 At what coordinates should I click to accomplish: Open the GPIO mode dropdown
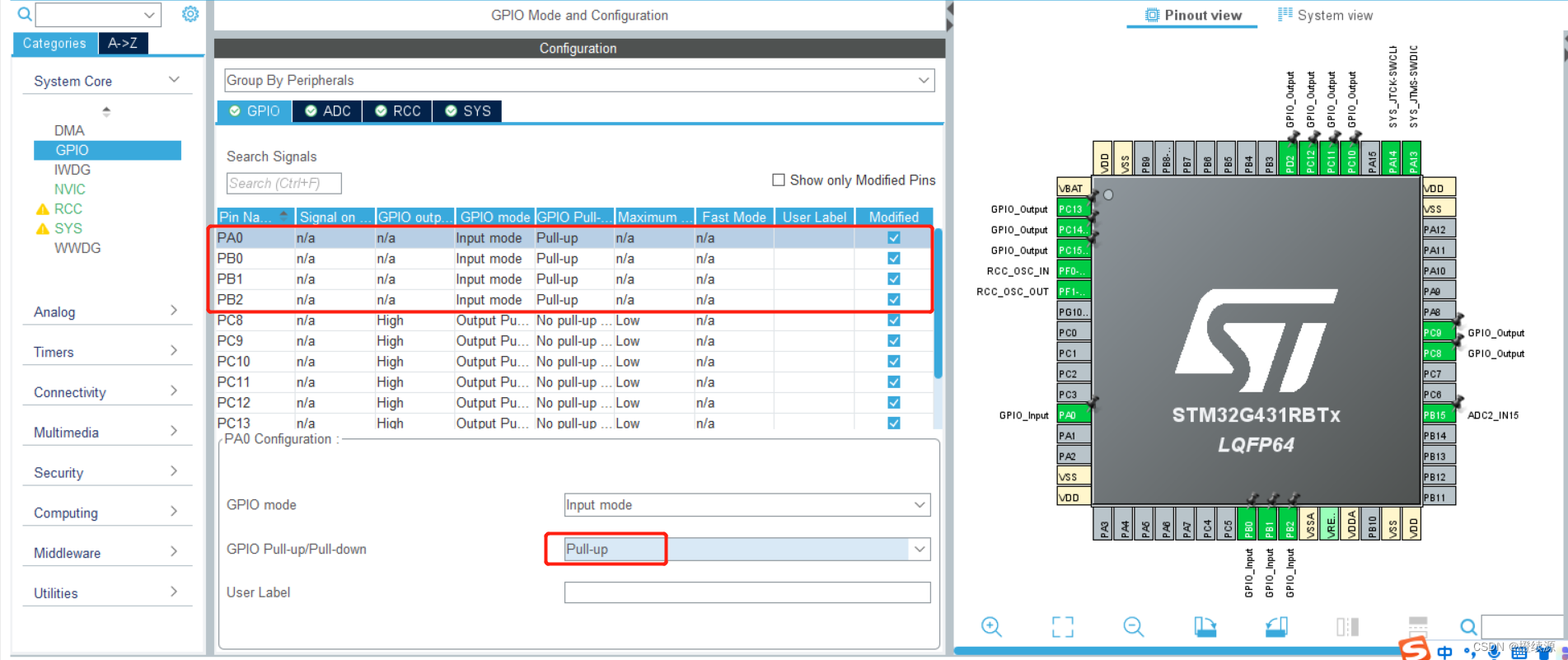[747, 505]
